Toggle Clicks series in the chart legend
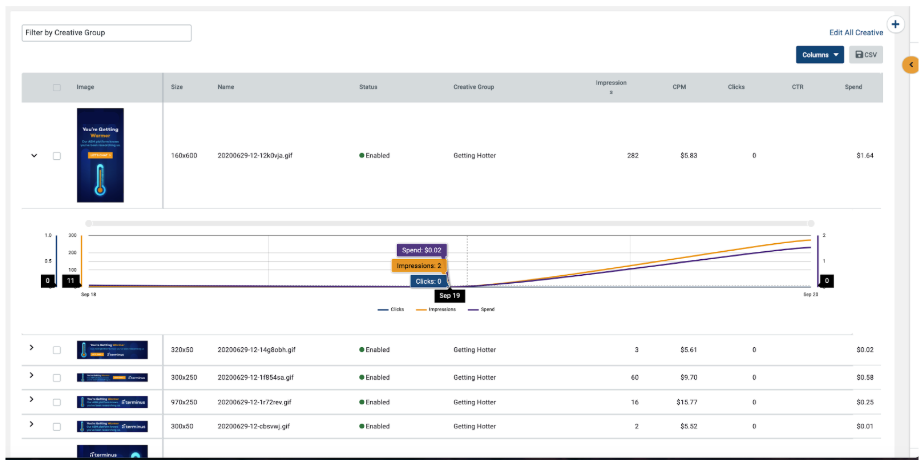 [x=391, y=309]
